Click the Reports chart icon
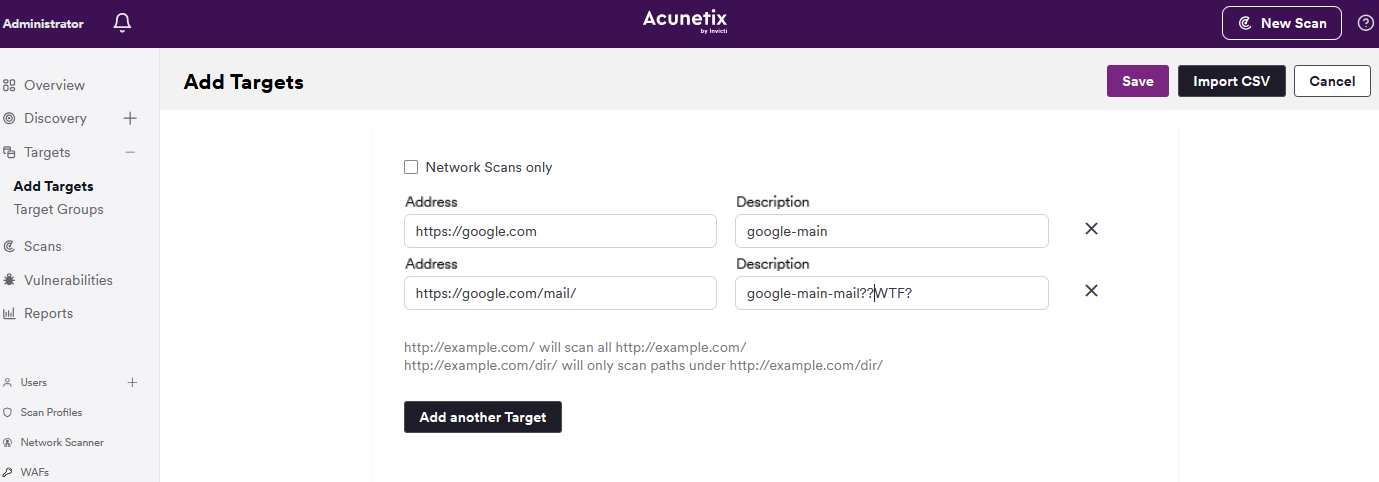The height and width of the screenshot is (482, 1379). pos(9,313)
